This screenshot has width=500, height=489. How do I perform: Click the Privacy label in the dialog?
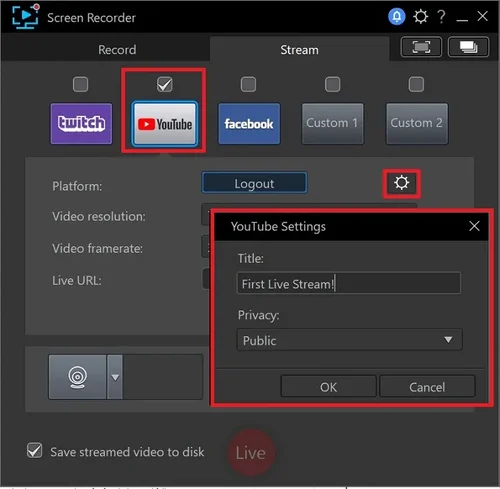pos(258,315)
